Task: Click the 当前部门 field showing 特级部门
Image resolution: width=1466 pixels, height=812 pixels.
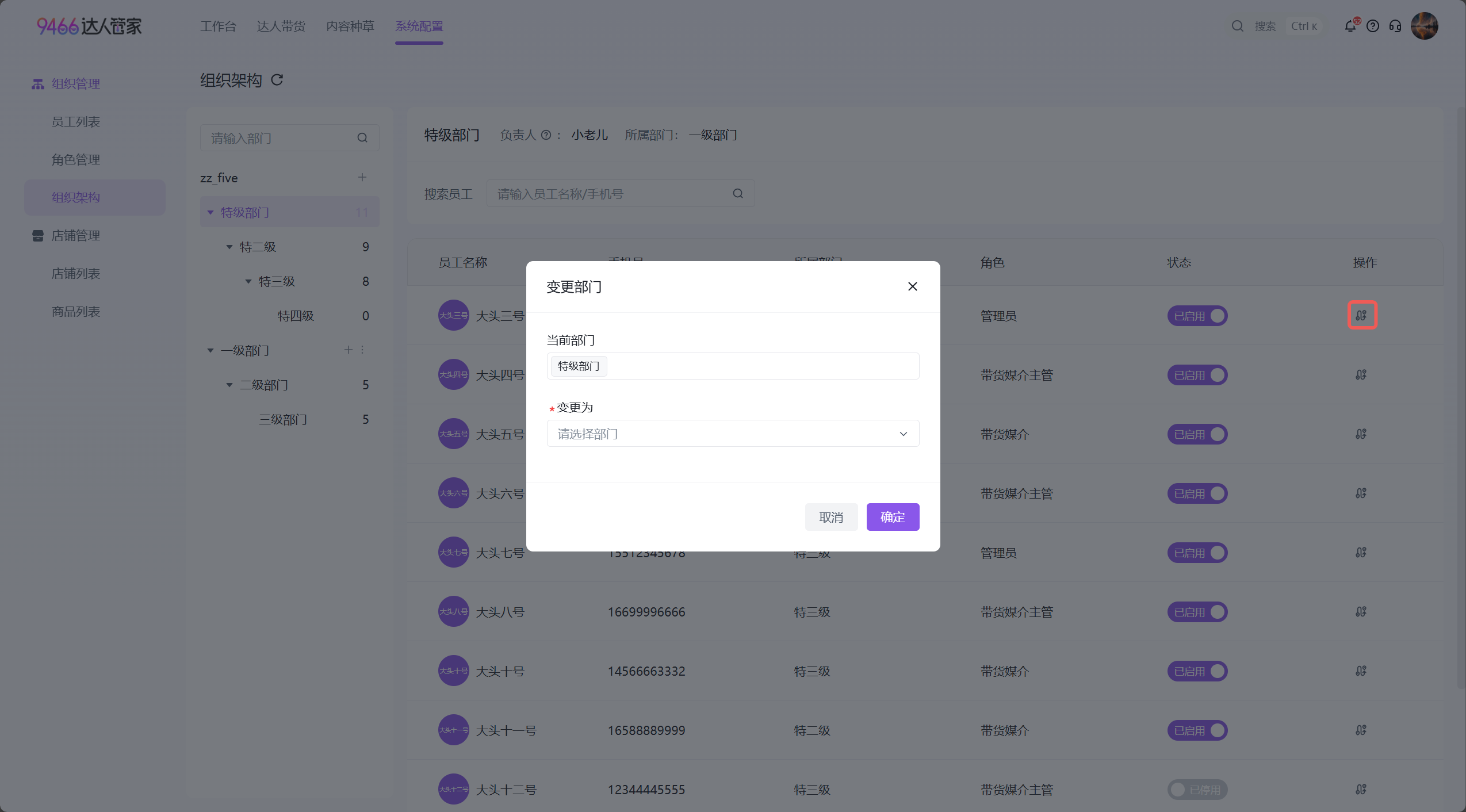Action: tap(733, 366)
